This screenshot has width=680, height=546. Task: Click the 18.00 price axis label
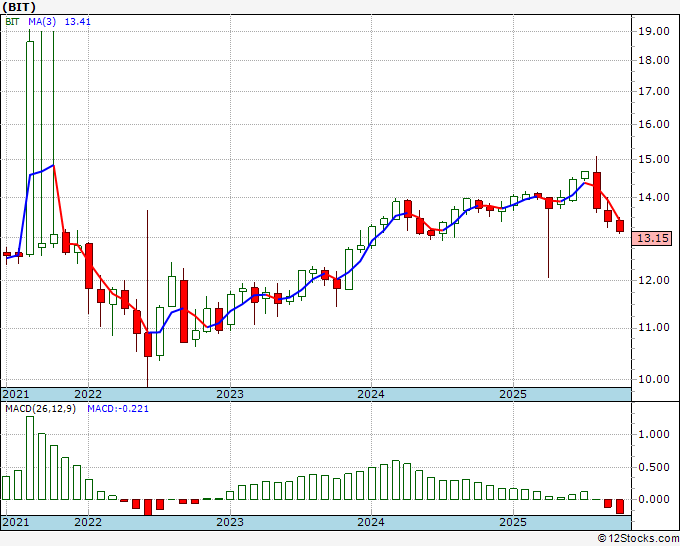tap(654, 60)
